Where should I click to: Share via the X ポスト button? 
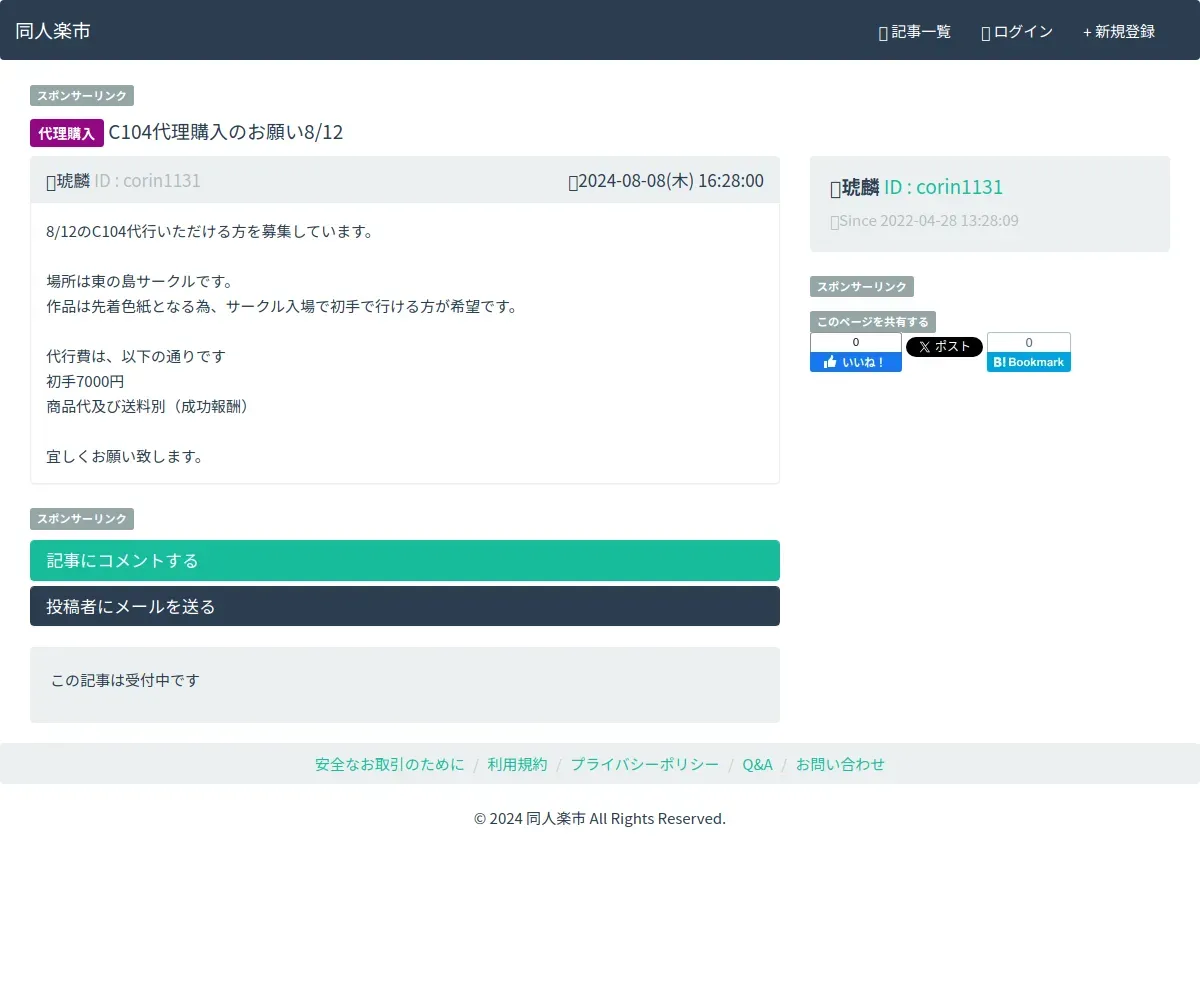[944, 347]
